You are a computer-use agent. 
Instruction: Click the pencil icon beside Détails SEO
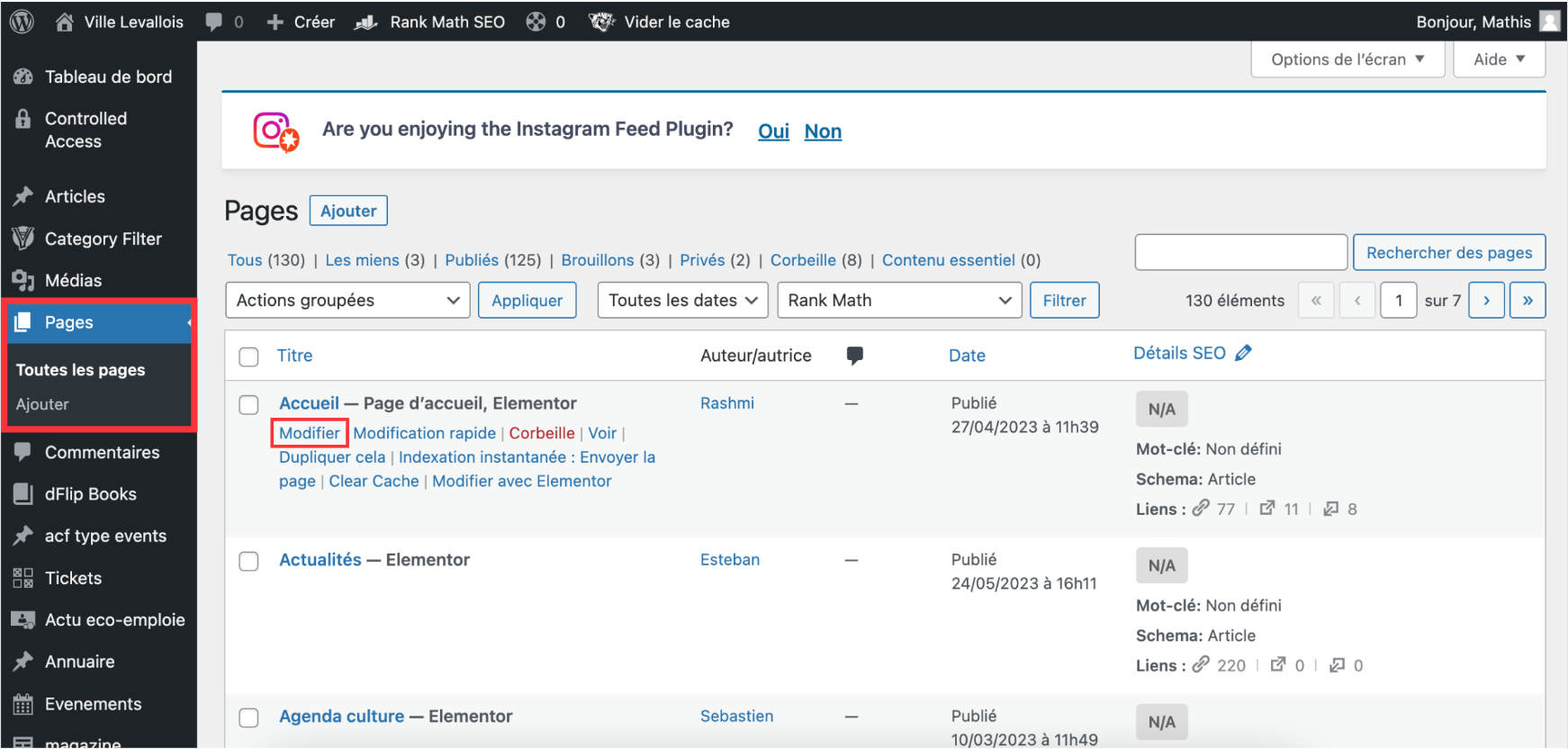click(1243, 353)
